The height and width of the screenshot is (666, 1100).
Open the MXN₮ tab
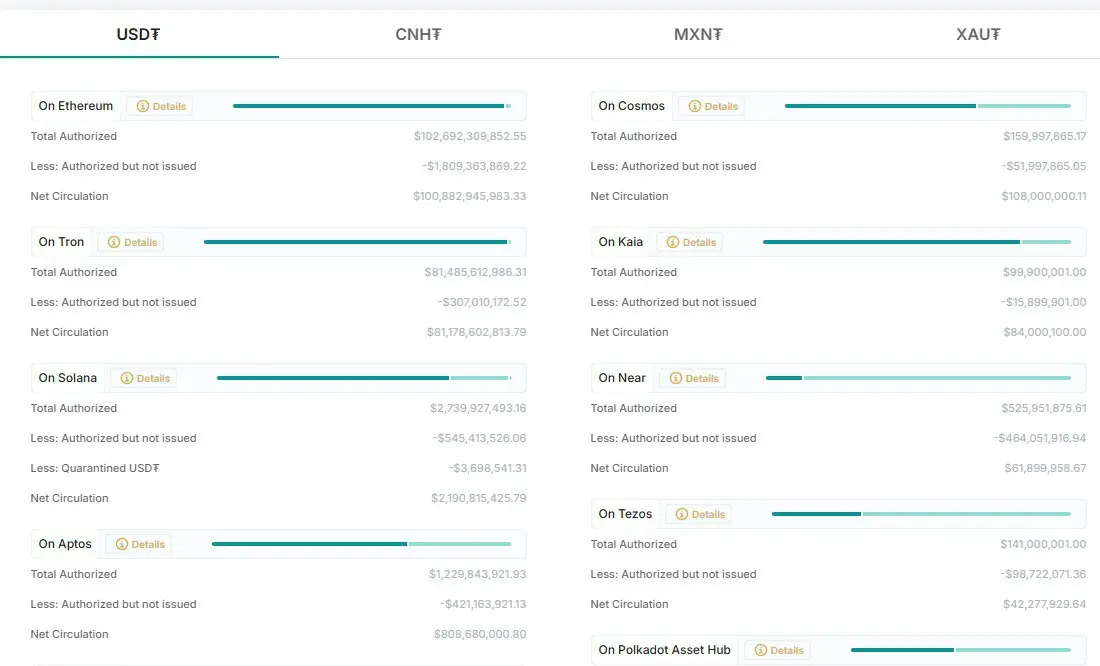pyautogui.click(x=698, y=34)
